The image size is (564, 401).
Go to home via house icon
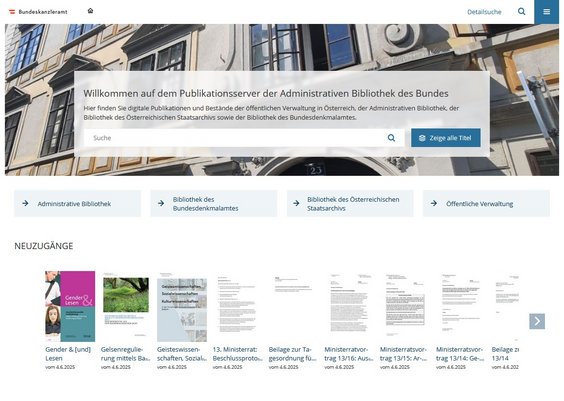[x=90, y=11]
